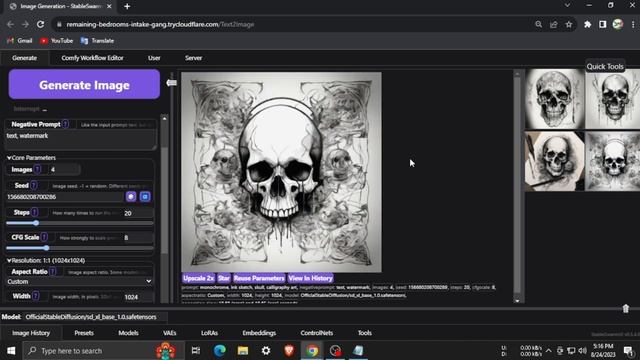Open the CFG Scale help icon
Screen dimensions: 640x360
pyautogui.click(x=44, y=237)
